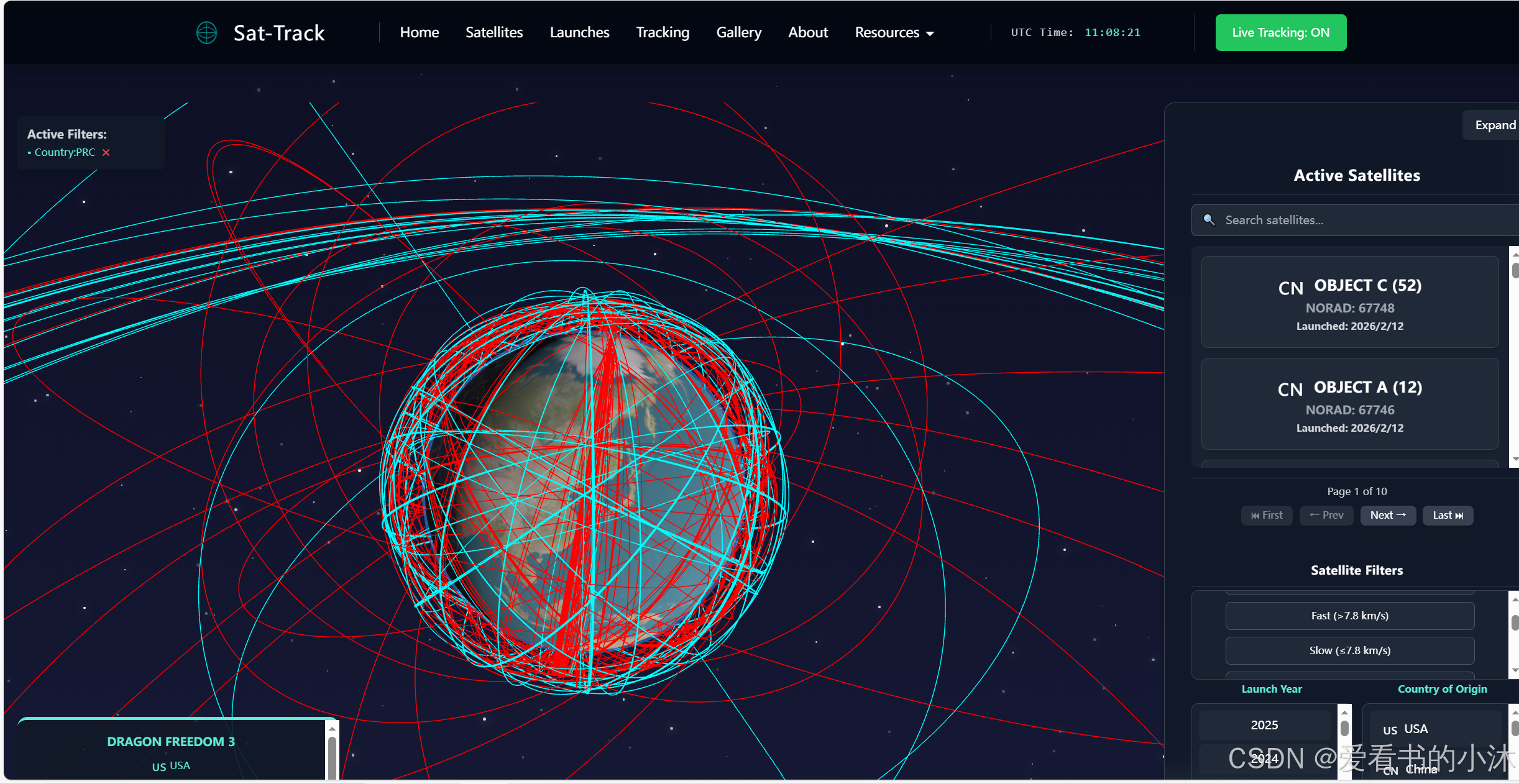The height and width of the screenshot is (784, 1519).
Task: Go to the next satellites page
Action: [1388, 516]
